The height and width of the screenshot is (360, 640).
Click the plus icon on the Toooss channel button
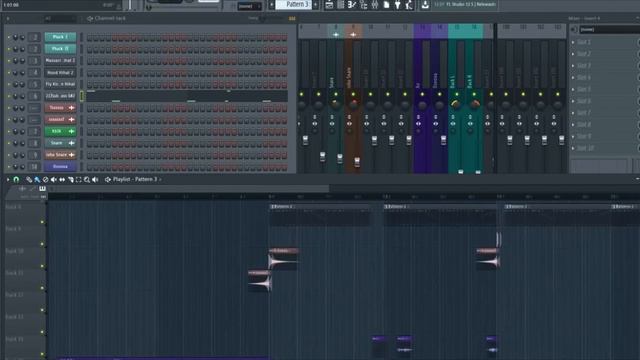click(x=71, y=108)
